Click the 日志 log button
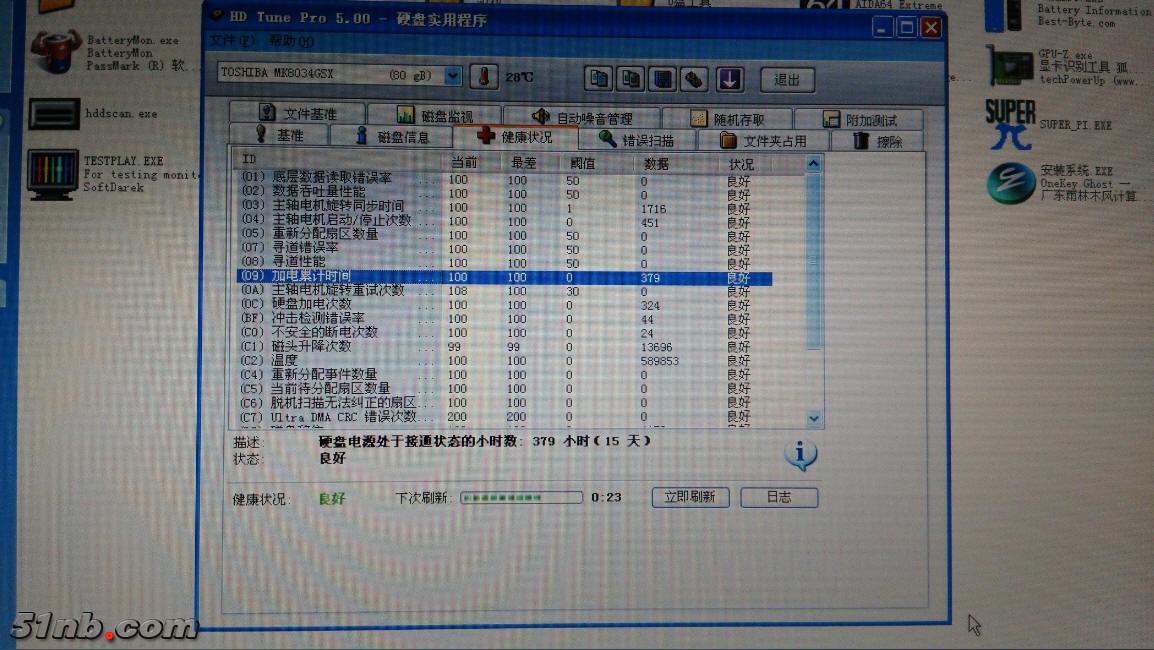The image size is (1154, 650). 779,497
